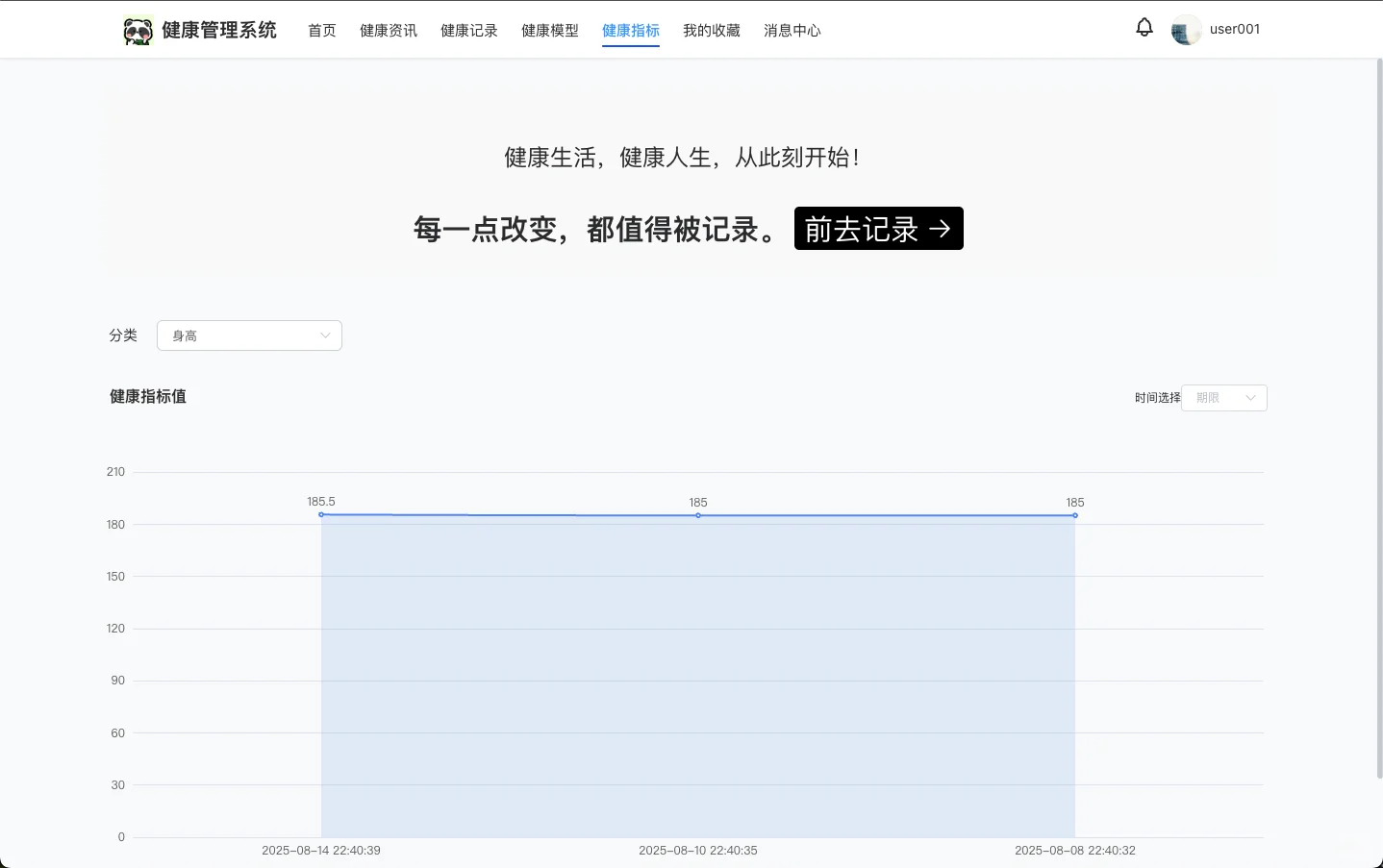This screenshot has width=1383, height=868.
Task: Click the shaded area under the chart line
Action: pos(697,673)
